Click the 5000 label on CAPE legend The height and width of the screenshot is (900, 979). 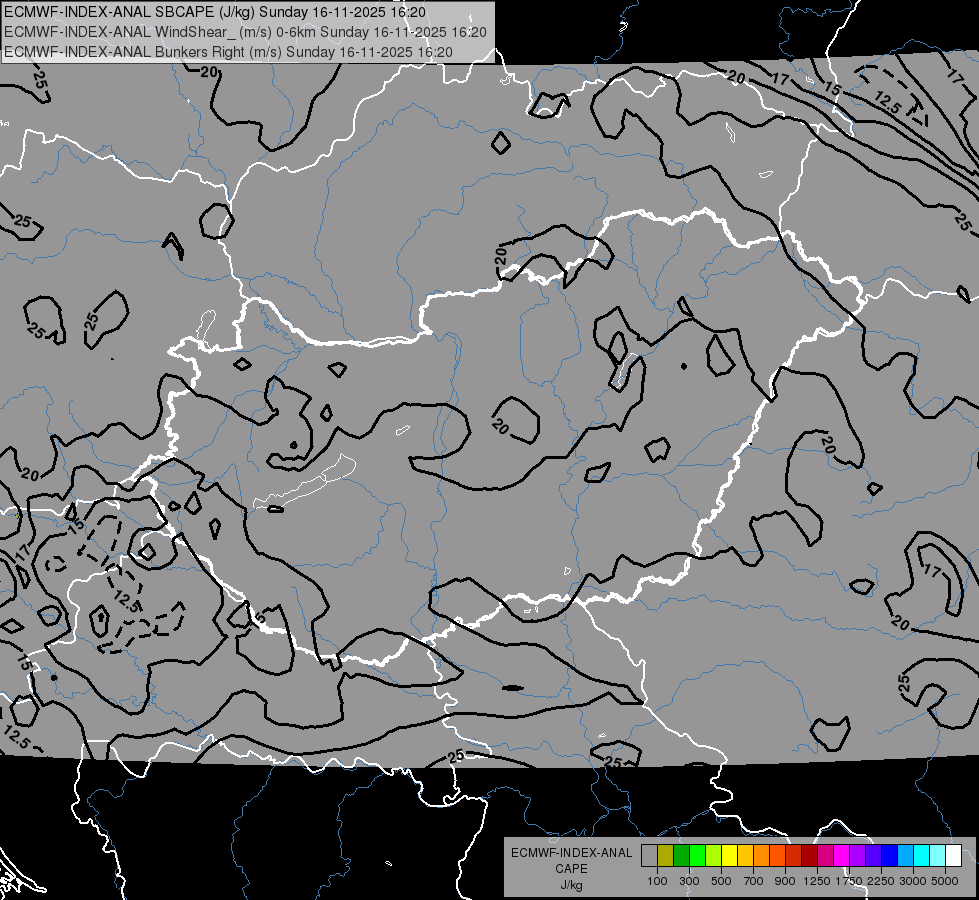[x=945, y=881]
